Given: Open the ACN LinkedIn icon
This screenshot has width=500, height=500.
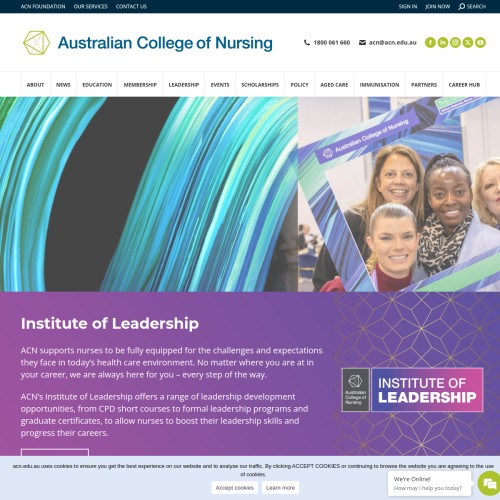Looking at the screenshot, I should (x=443, y=43).
